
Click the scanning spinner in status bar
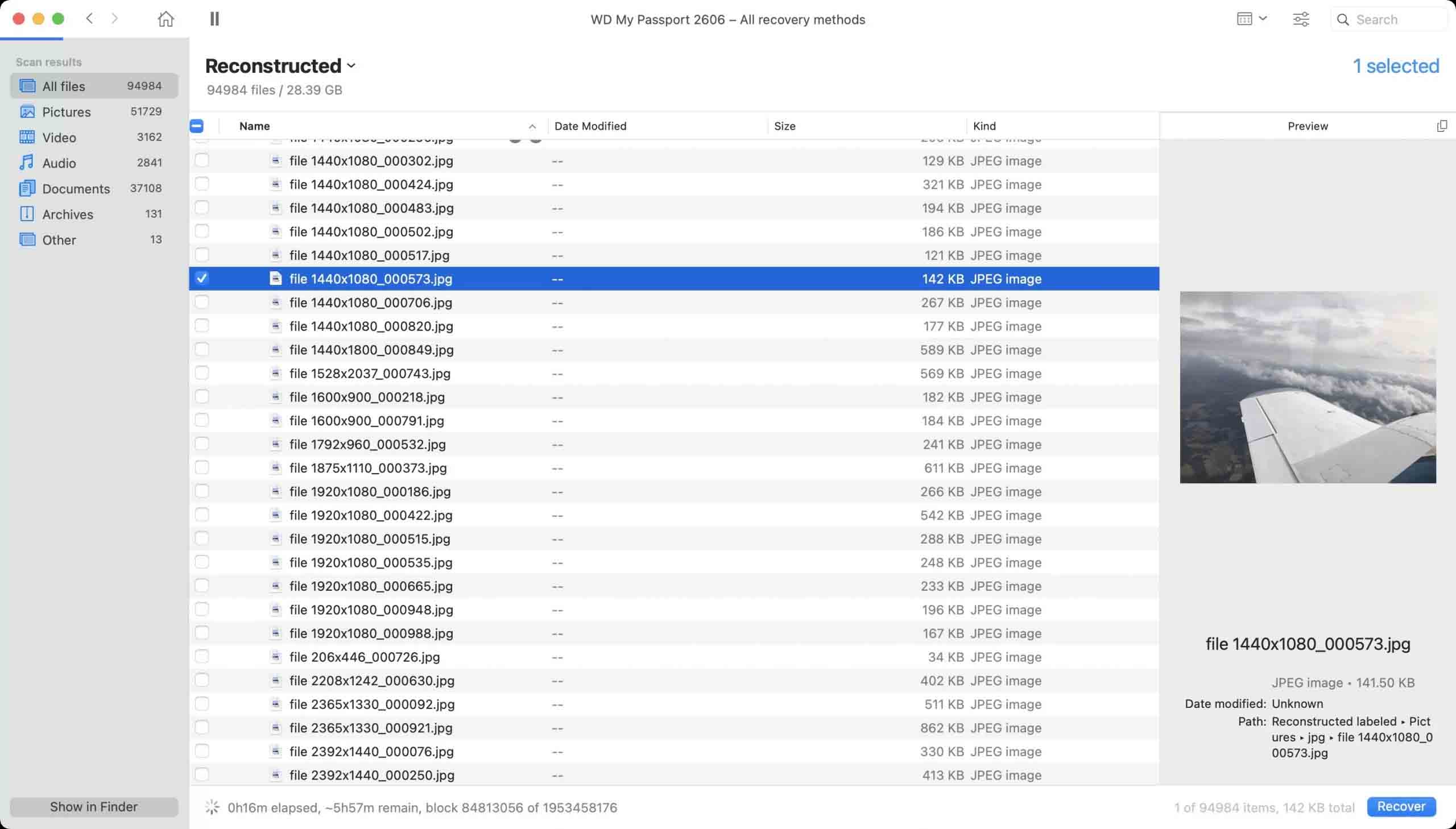[212, 807]
